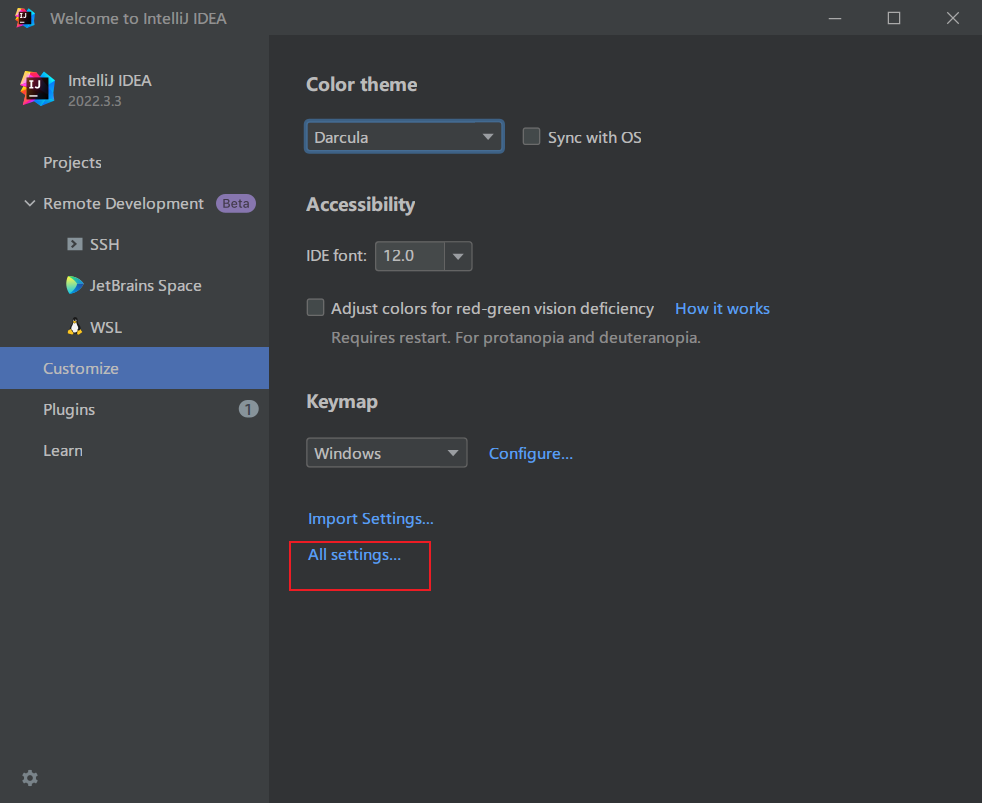Image resolution: width=982 pixels, height=803 pixels.
Task: Select the Customize tab
Action: click(135, 368)
